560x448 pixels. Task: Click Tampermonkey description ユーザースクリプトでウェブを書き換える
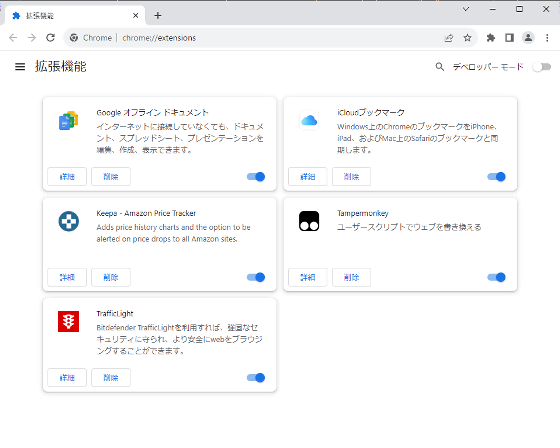[409, 227]
